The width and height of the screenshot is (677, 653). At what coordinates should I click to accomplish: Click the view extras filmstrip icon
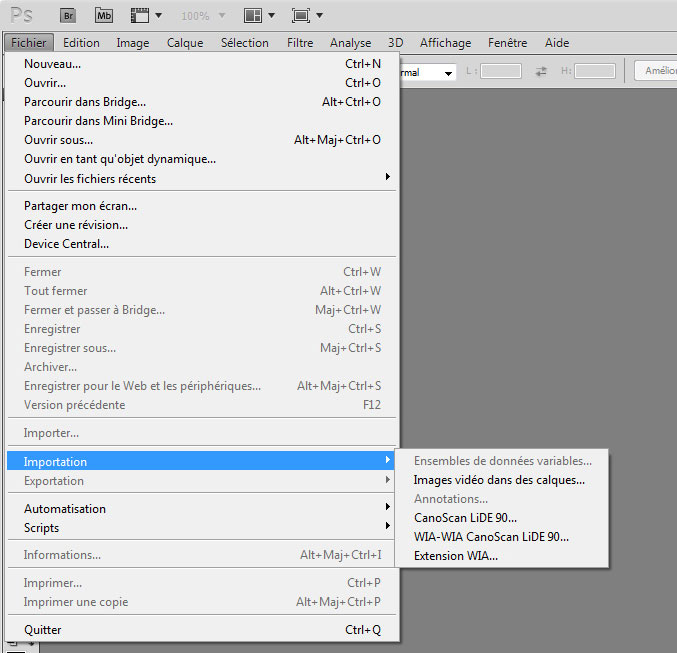coord(139,16)
